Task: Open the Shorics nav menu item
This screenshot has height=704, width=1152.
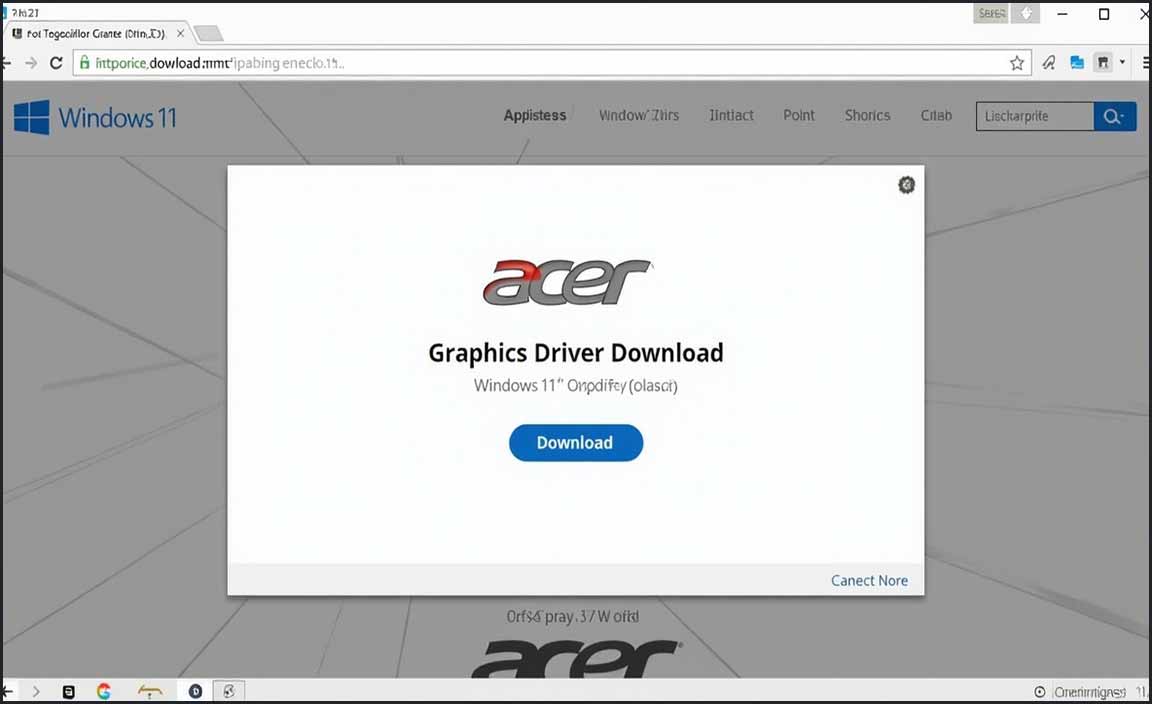Action: pos(867,116)
